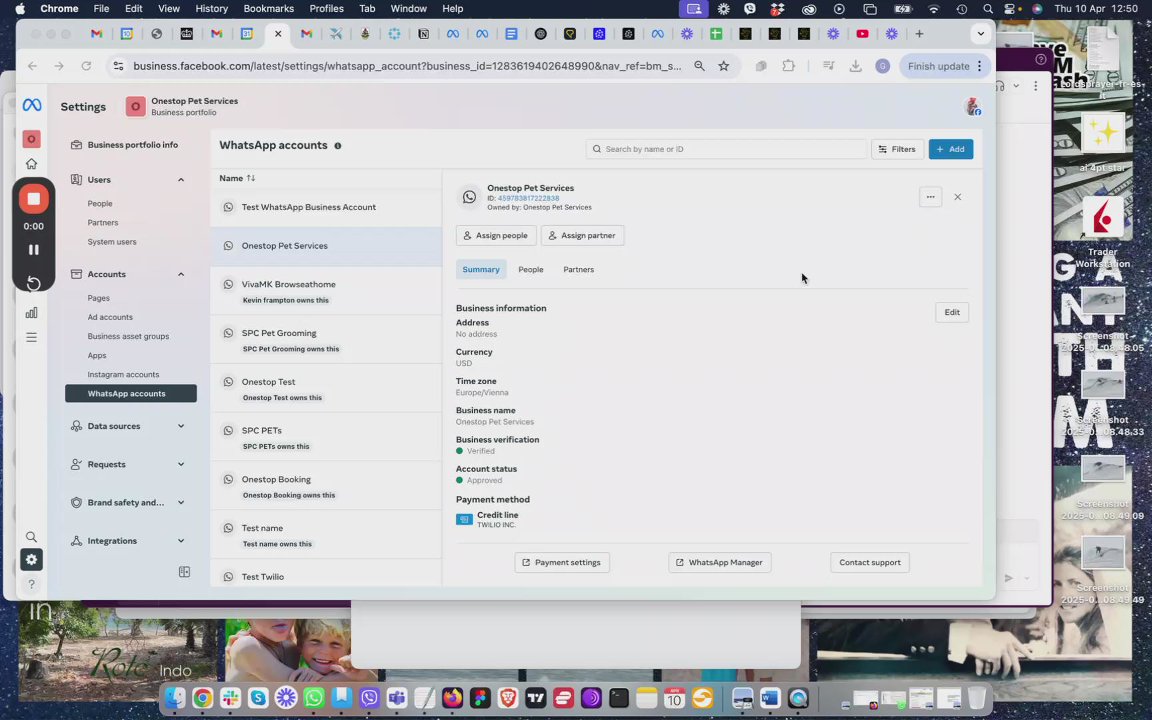Viewport: 1152px width, 720px height.
Task: Expand the Requests section
Action: click(181, 464)
